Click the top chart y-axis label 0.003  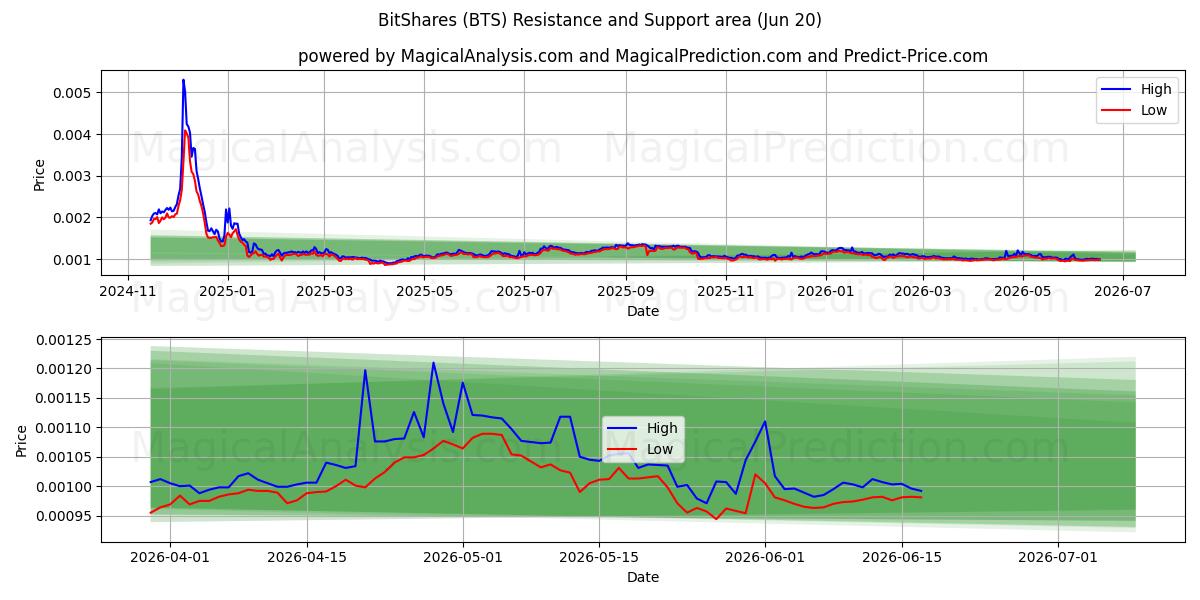(x=72, y=176)
